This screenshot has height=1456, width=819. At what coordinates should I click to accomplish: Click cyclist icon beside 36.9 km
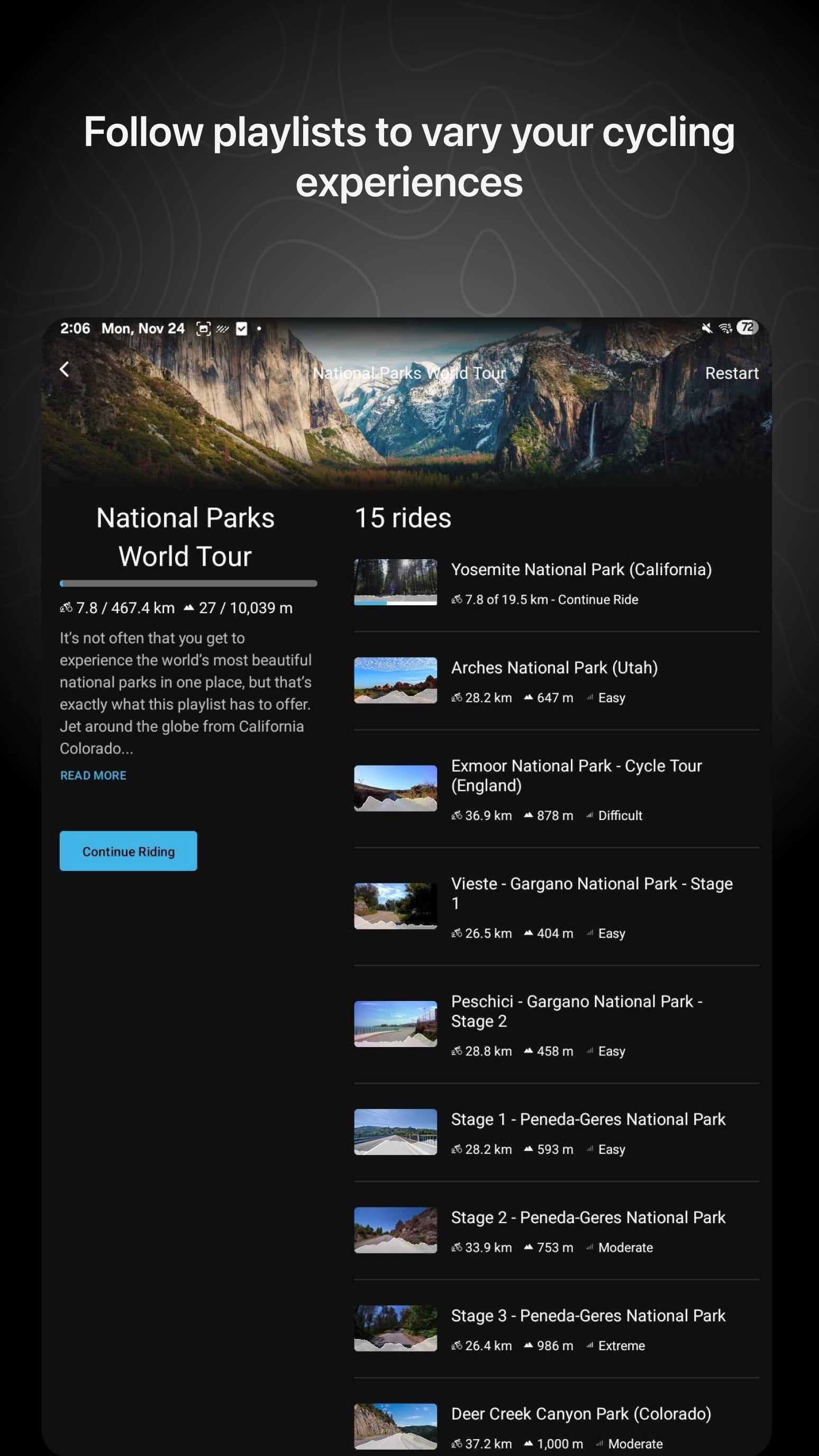point(456,816)
